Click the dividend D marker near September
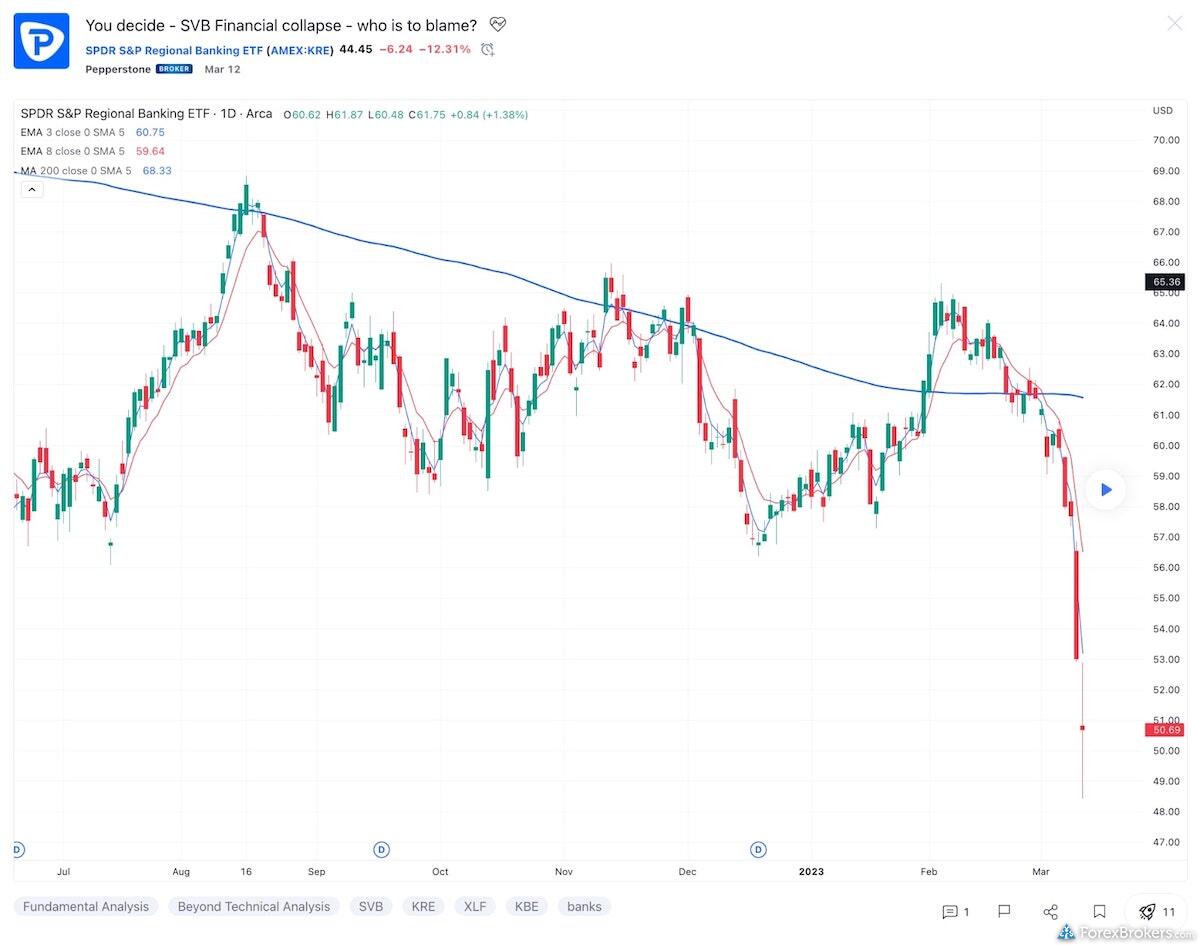 pos(381,850)
